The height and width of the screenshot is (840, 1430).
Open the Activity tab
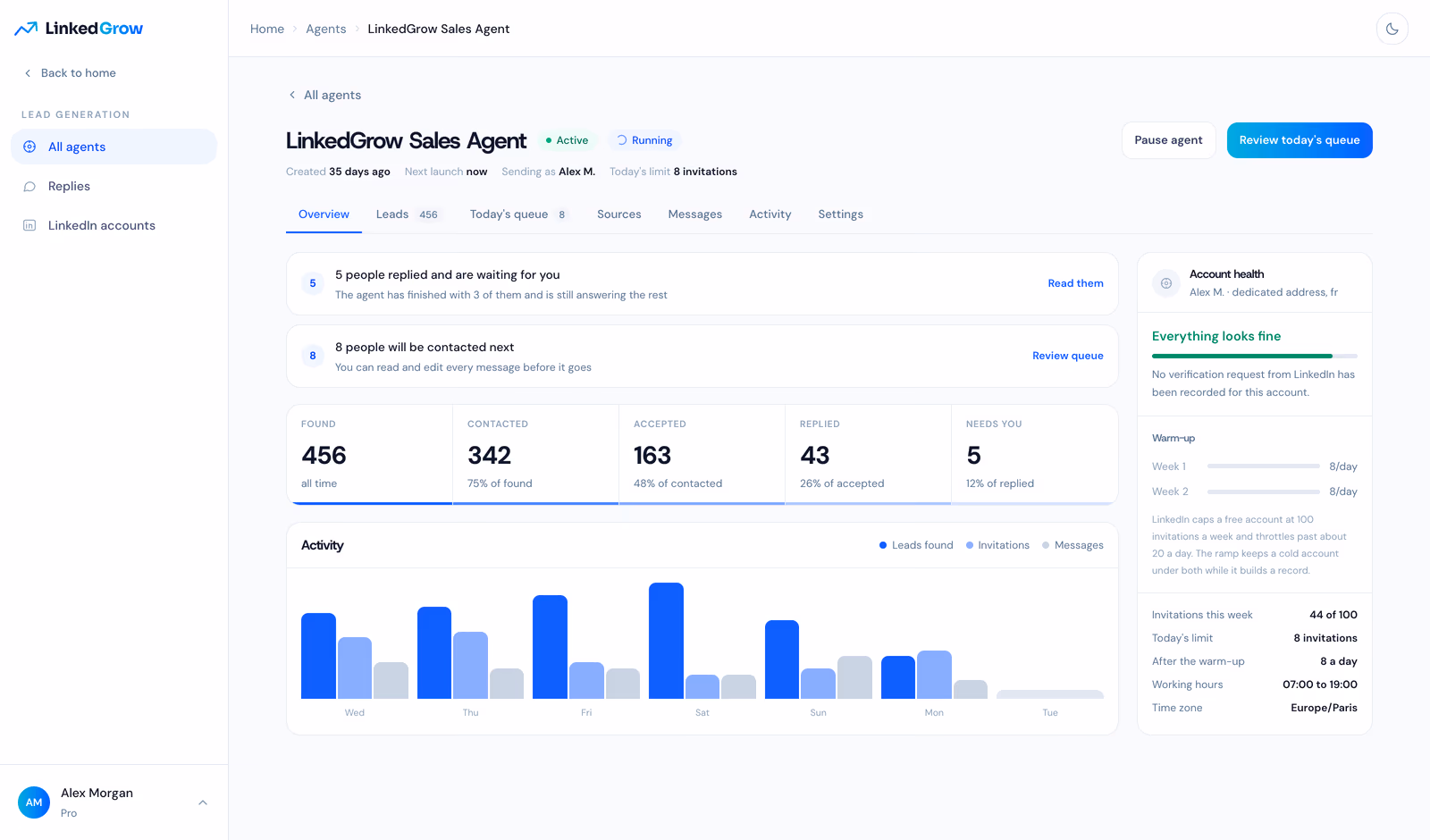[x=770, y=214]
